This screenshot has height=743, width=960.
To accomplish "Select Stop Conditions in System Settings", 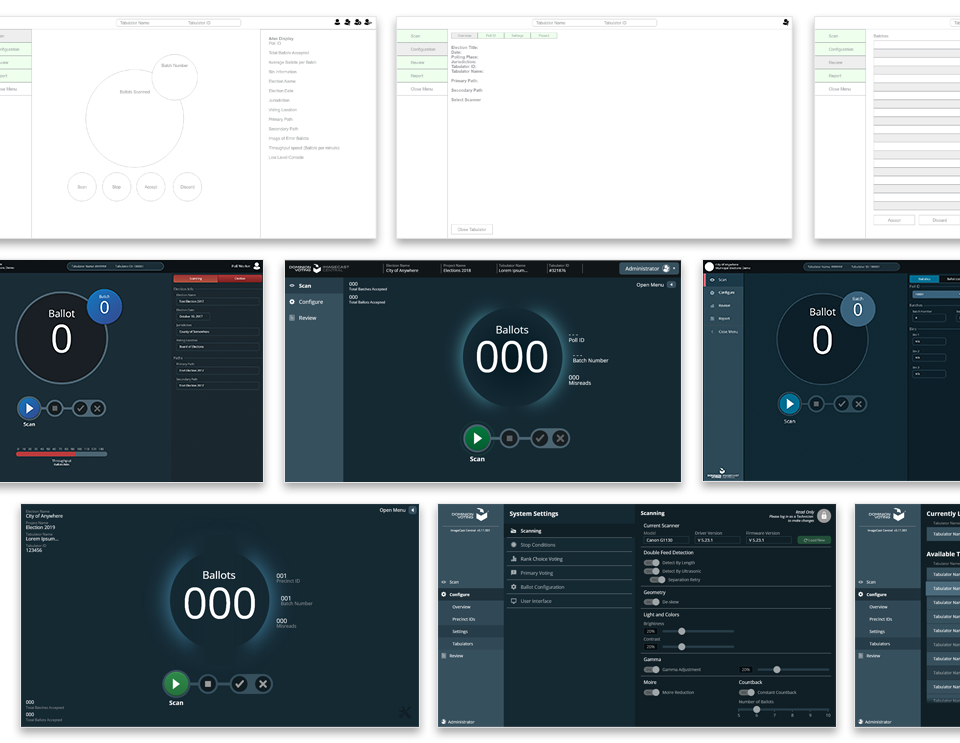I will click(538, 545).
